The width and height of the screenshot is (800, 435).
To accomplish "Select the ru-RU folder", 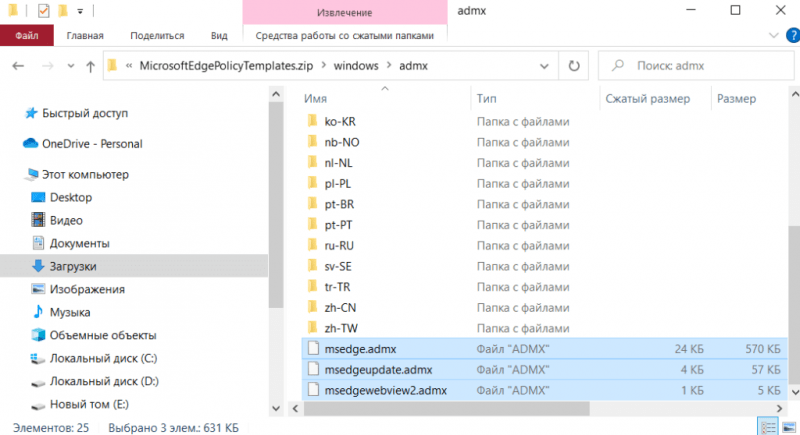I will (339, 245).
